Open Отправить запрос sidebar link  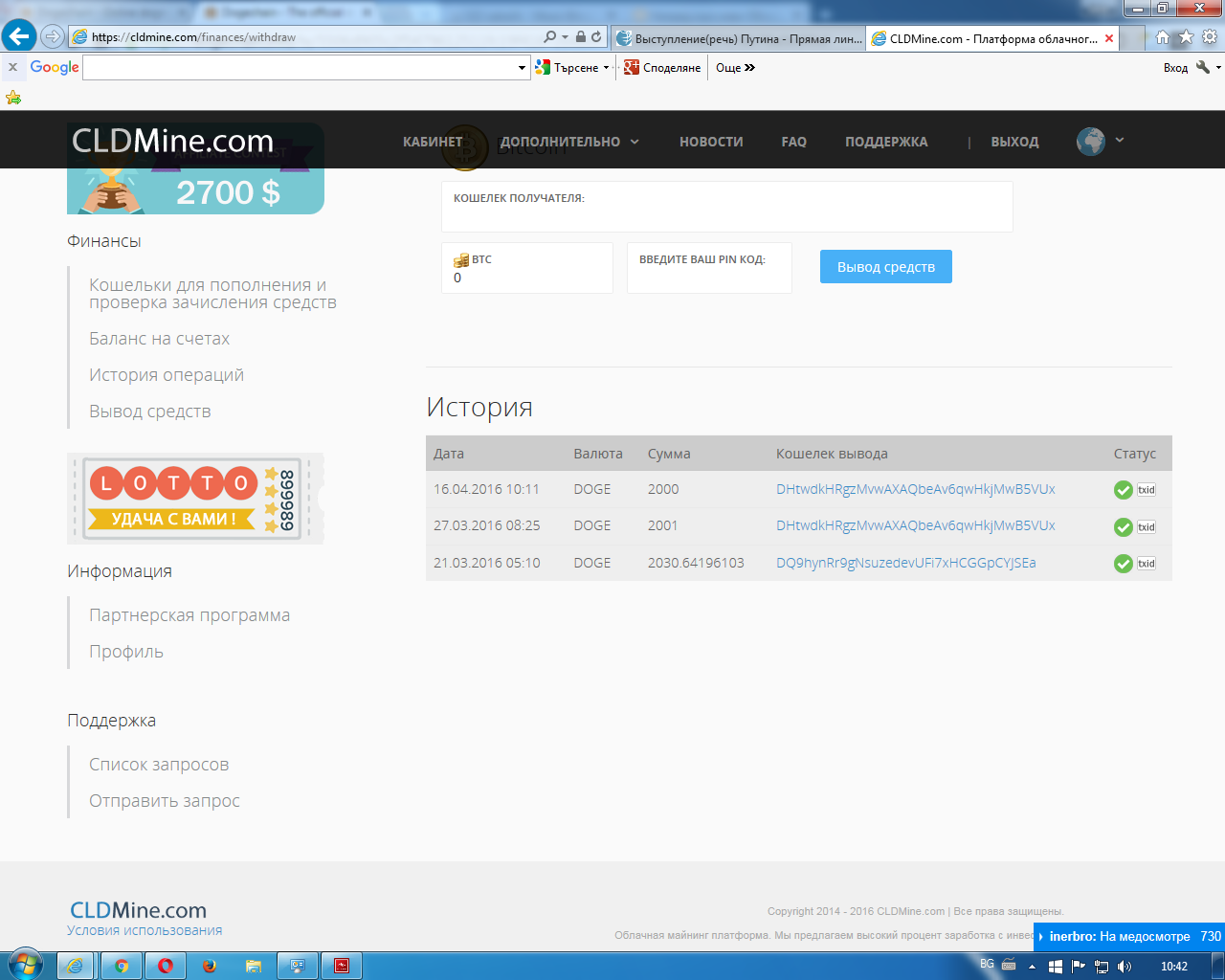click(165, 801)
